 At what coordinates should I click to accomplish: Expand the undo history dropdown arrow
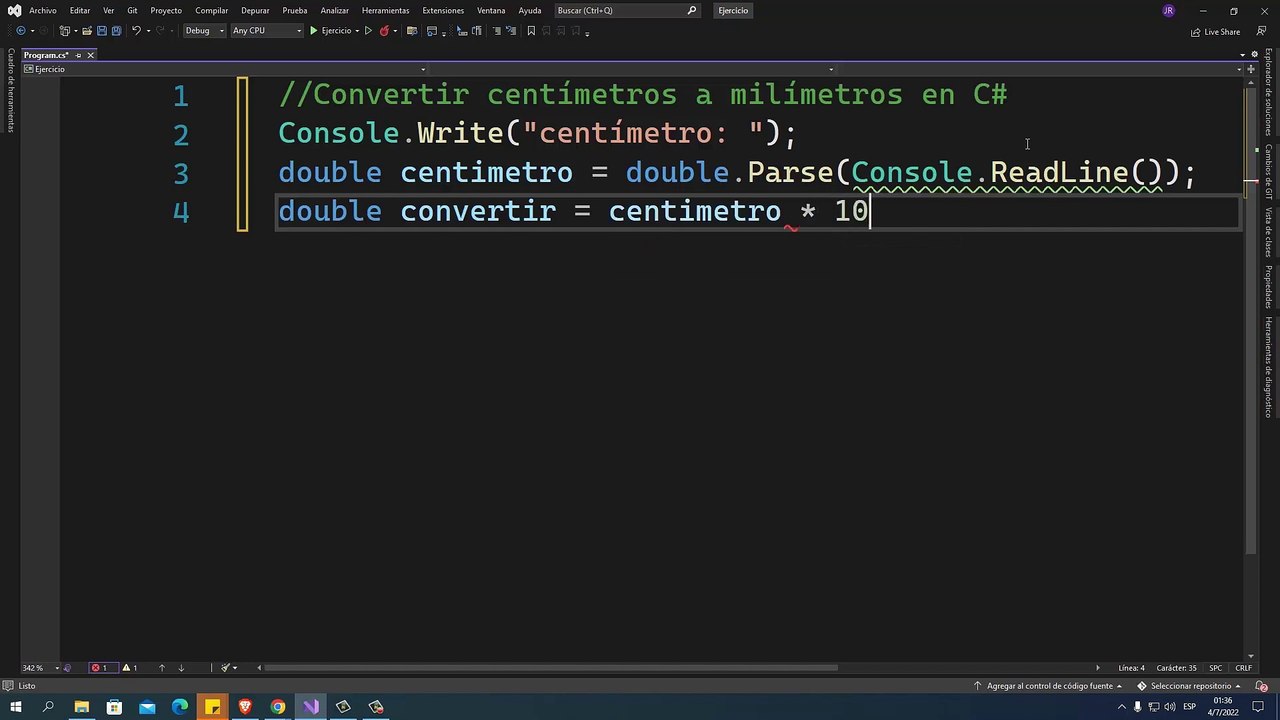(148, 31)
